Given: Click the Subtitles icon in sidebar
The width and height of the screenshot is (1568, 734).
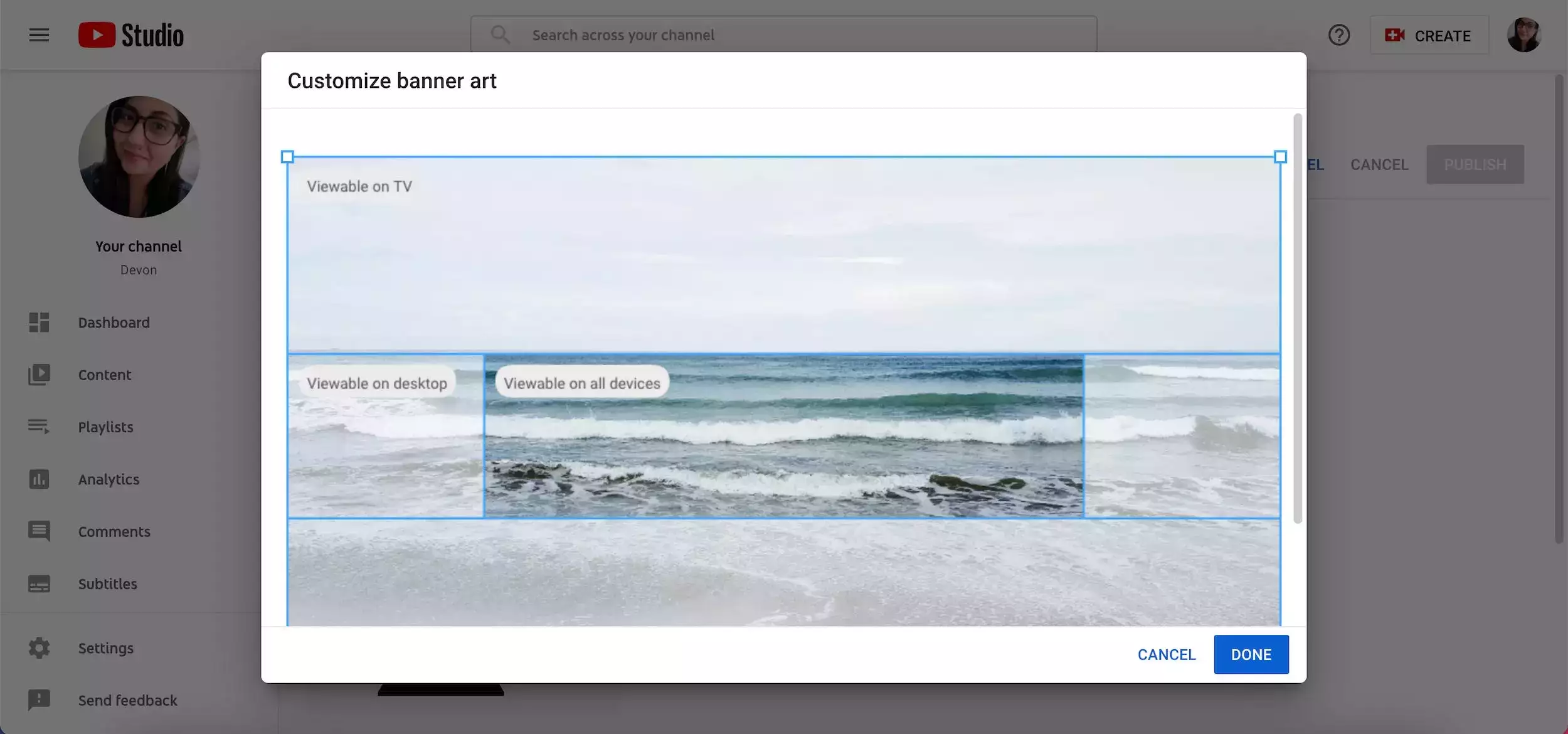Looking at the screenshot, I should point(39,583).
